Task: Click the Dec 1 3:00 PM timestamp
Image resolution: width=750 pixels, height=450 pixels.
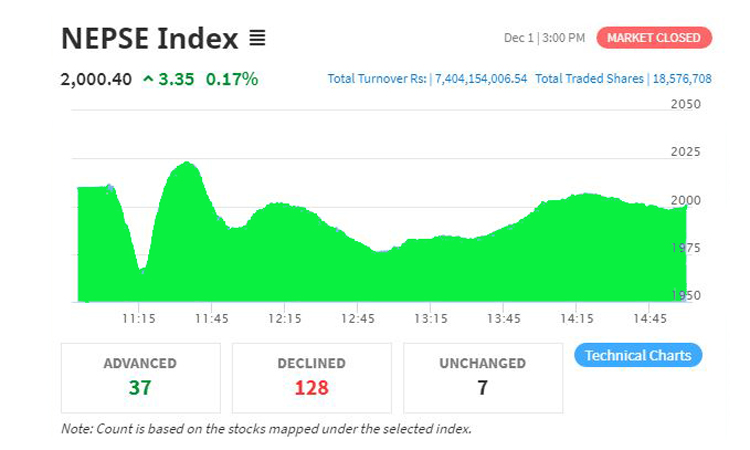Action: [x=544, y=38]
